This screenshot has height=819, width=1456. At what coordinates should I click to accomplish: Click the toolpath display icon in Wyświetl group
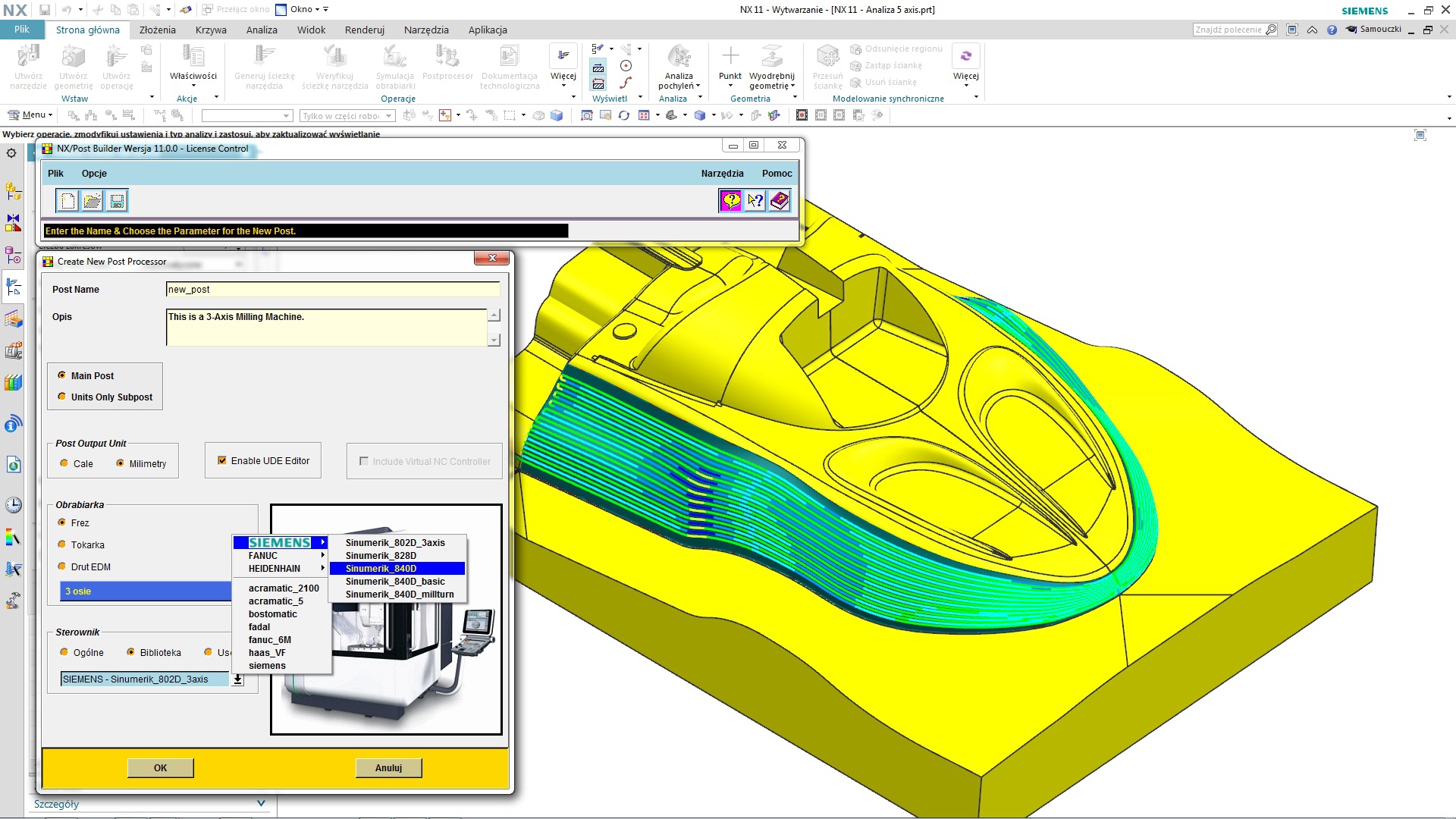point(598,67)
